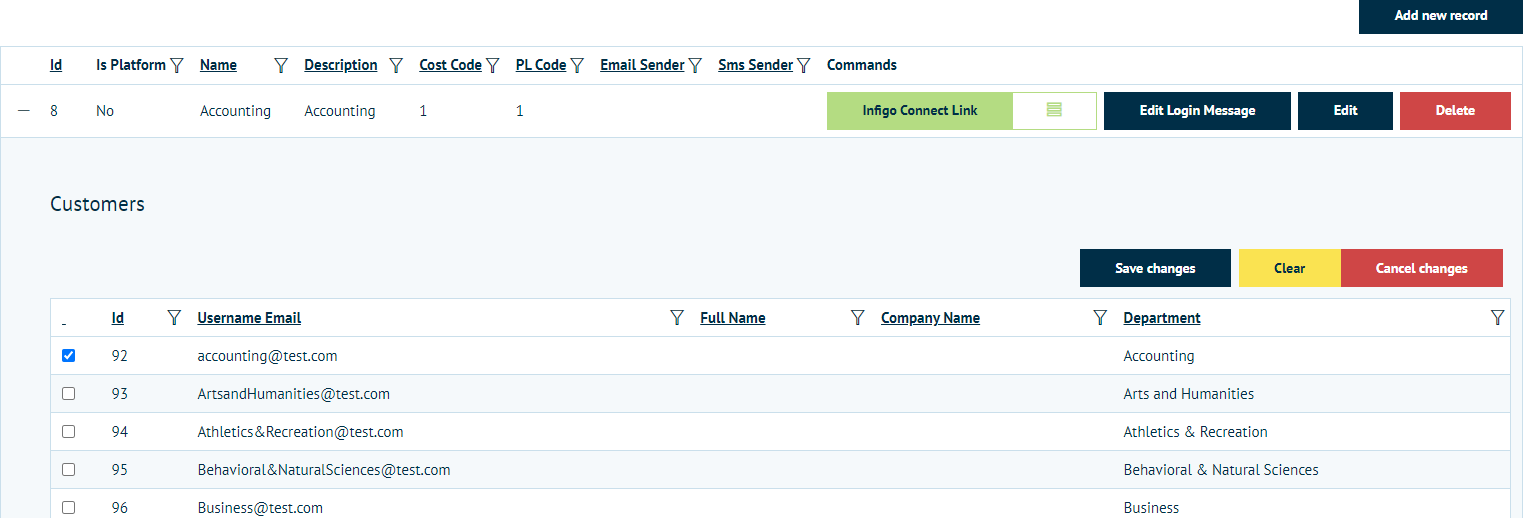Open Description column filter funnel
The height and width of the screenshot is (518, 1525).
pos(396,66)
